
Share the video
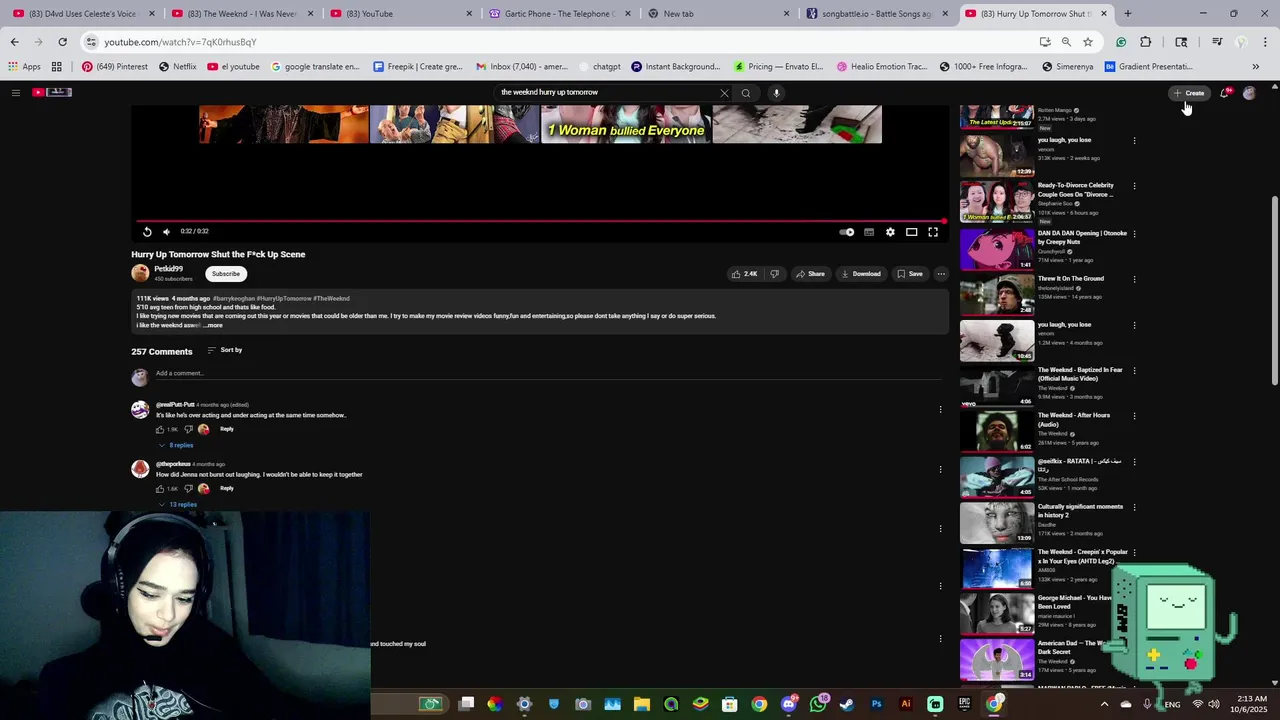pyautogui.click(x=810, y=274)
